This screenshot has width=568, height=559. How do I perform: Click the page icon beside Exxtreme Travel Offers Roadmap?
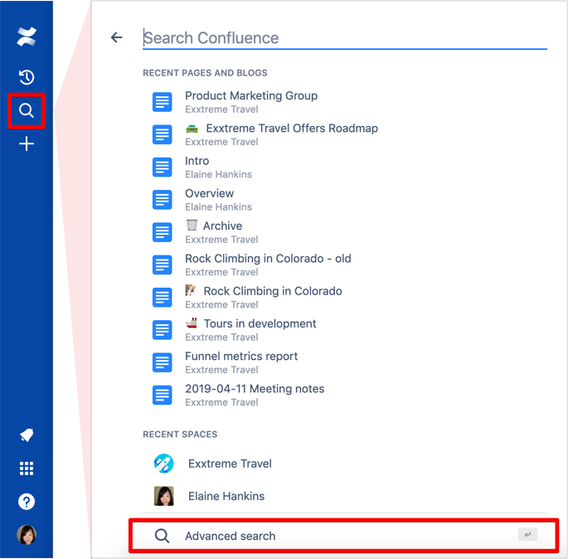tap(162, 135)
